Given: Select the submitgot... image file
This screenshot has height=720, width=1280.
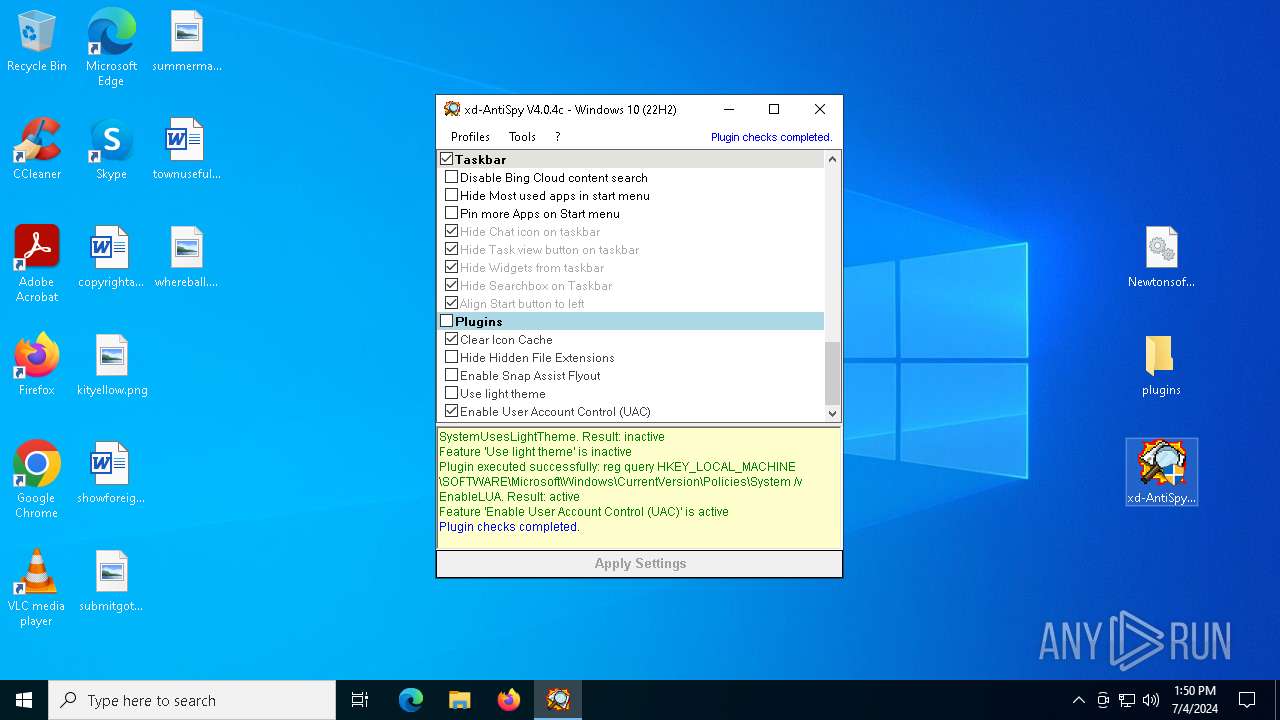Looking at the screenshot, I should point(111,582).
